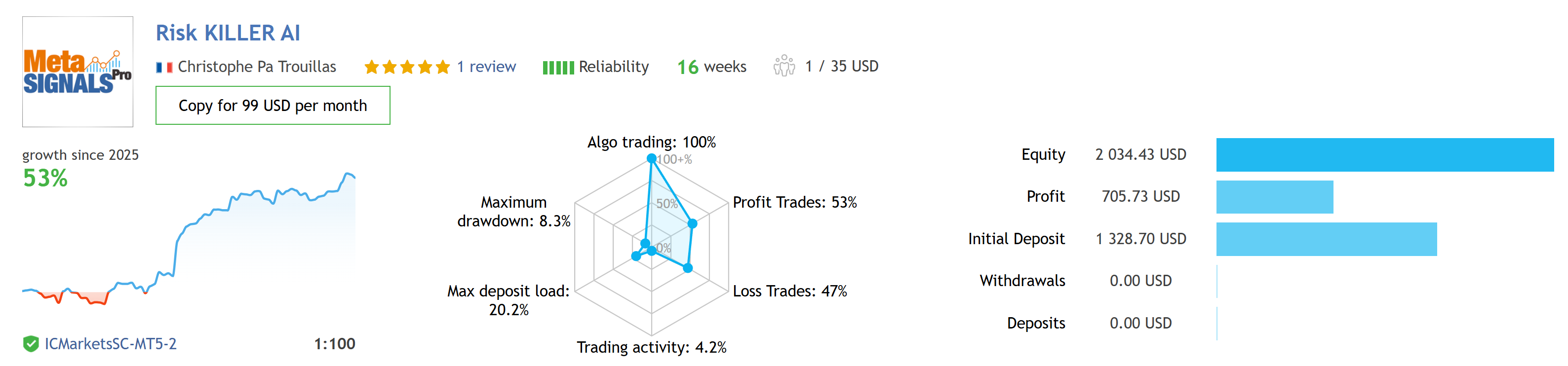The image size is (1568, 366).
Task: Click the subscribers people icon
Action: click(784, 66)
